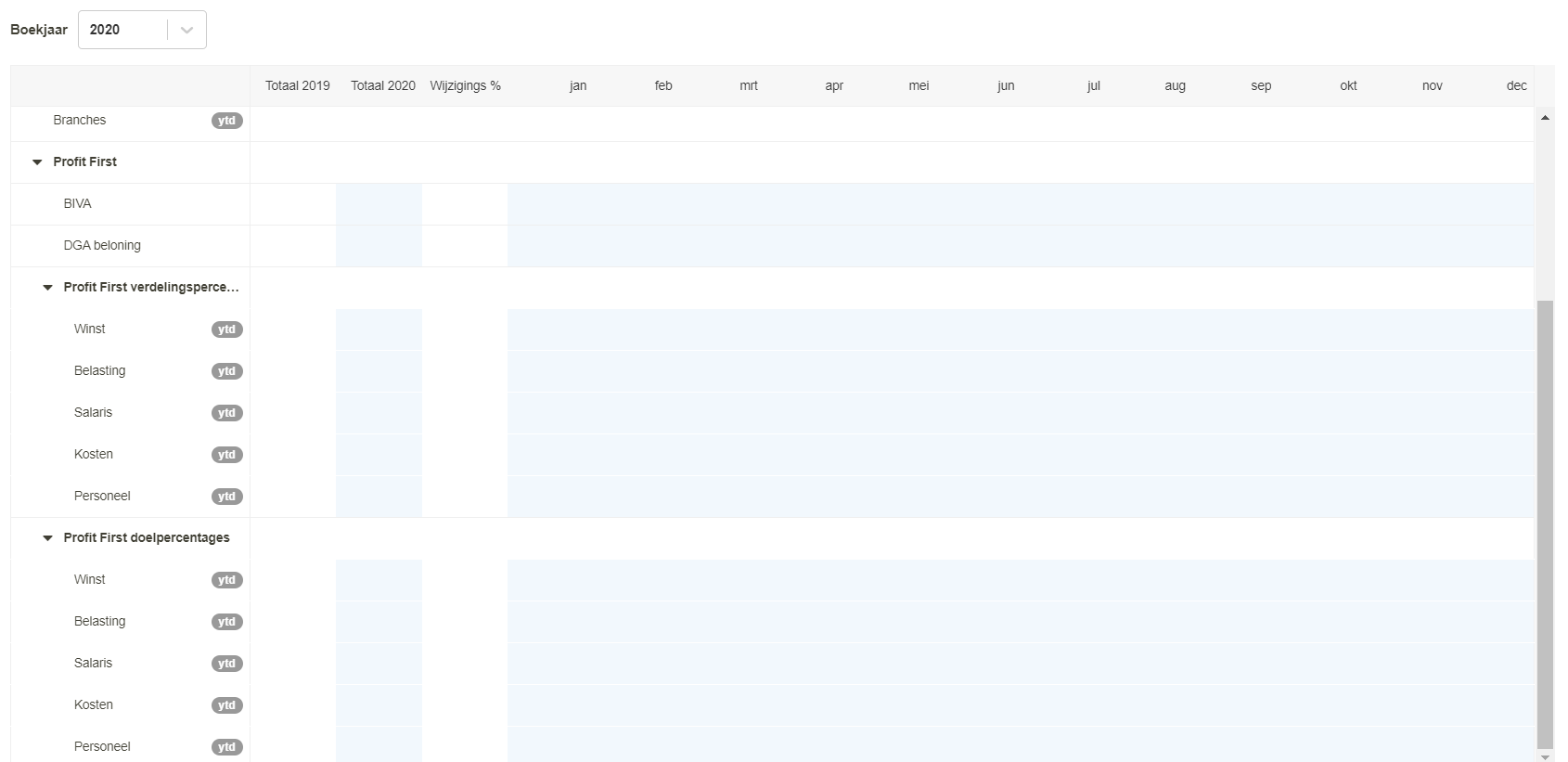Toggle ytd badge for Salaris under verdelingspercentages
Viewport: 1568px width, 762px height.
coord(227,413)
